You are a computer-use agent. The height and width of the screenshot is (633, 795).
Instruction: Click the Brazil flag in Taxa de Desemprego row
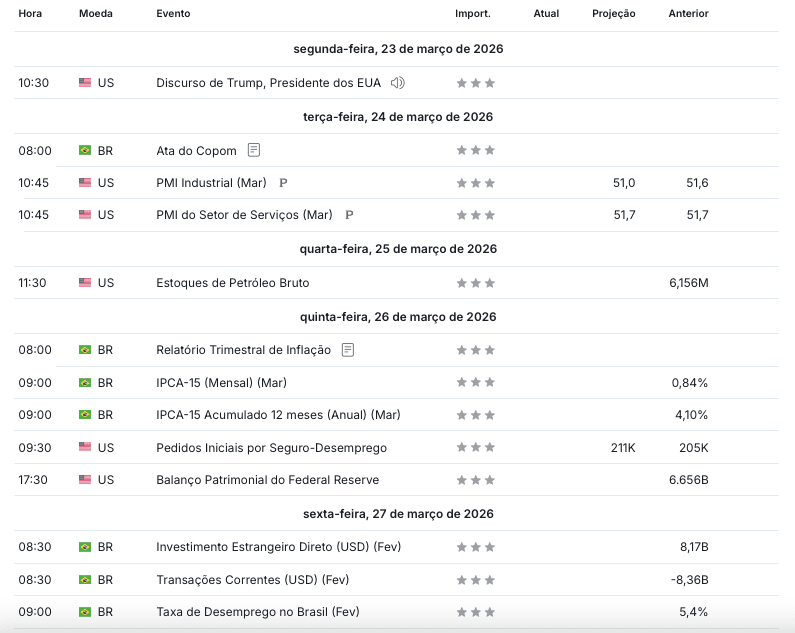(85, 611)
